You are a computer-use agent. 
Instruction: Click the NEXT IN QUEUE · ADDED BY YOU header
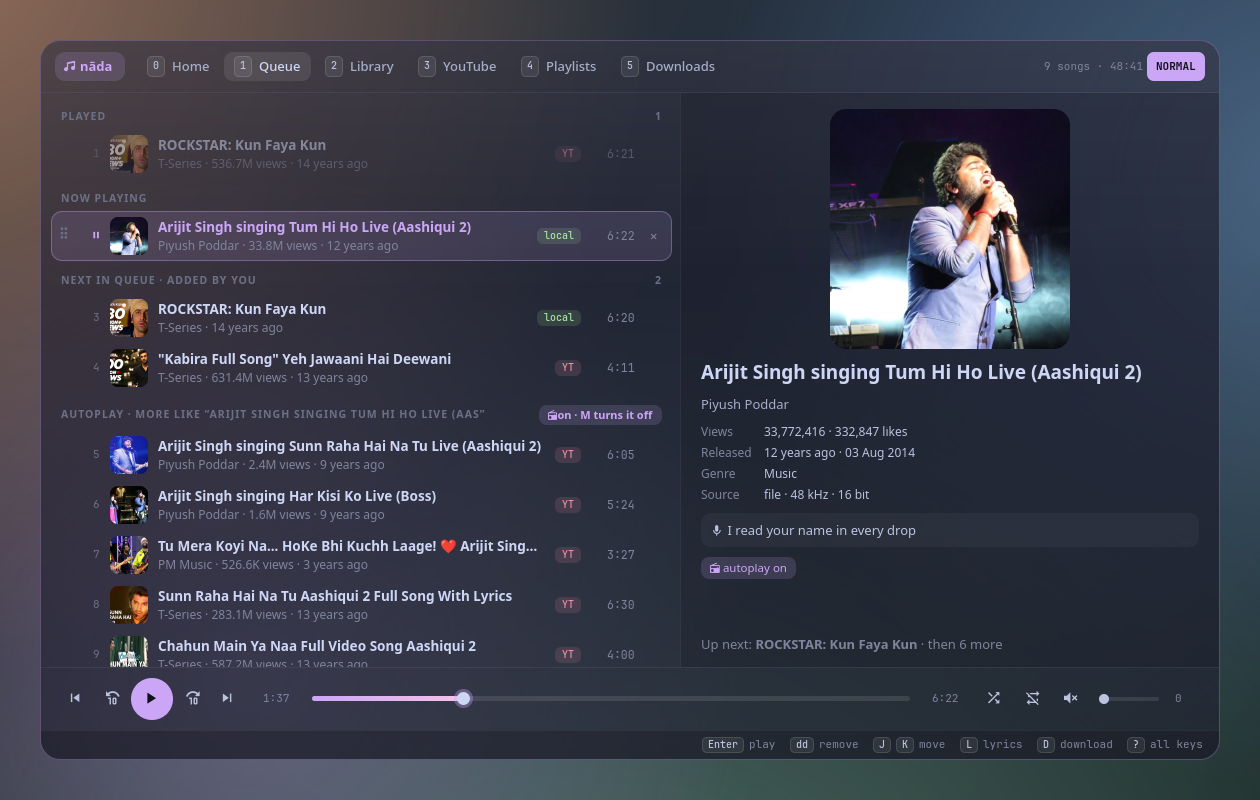tap(158, 280)
